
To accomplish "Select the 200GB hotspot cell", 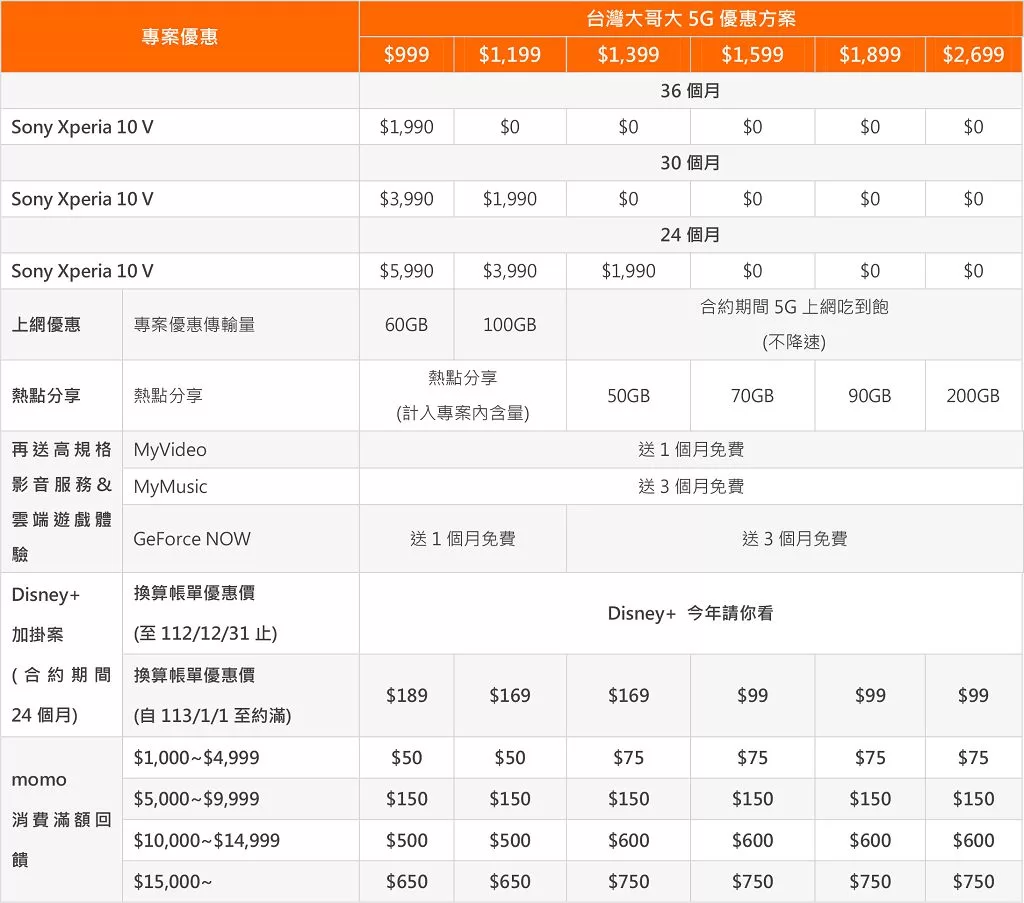I will coord(973,396).
